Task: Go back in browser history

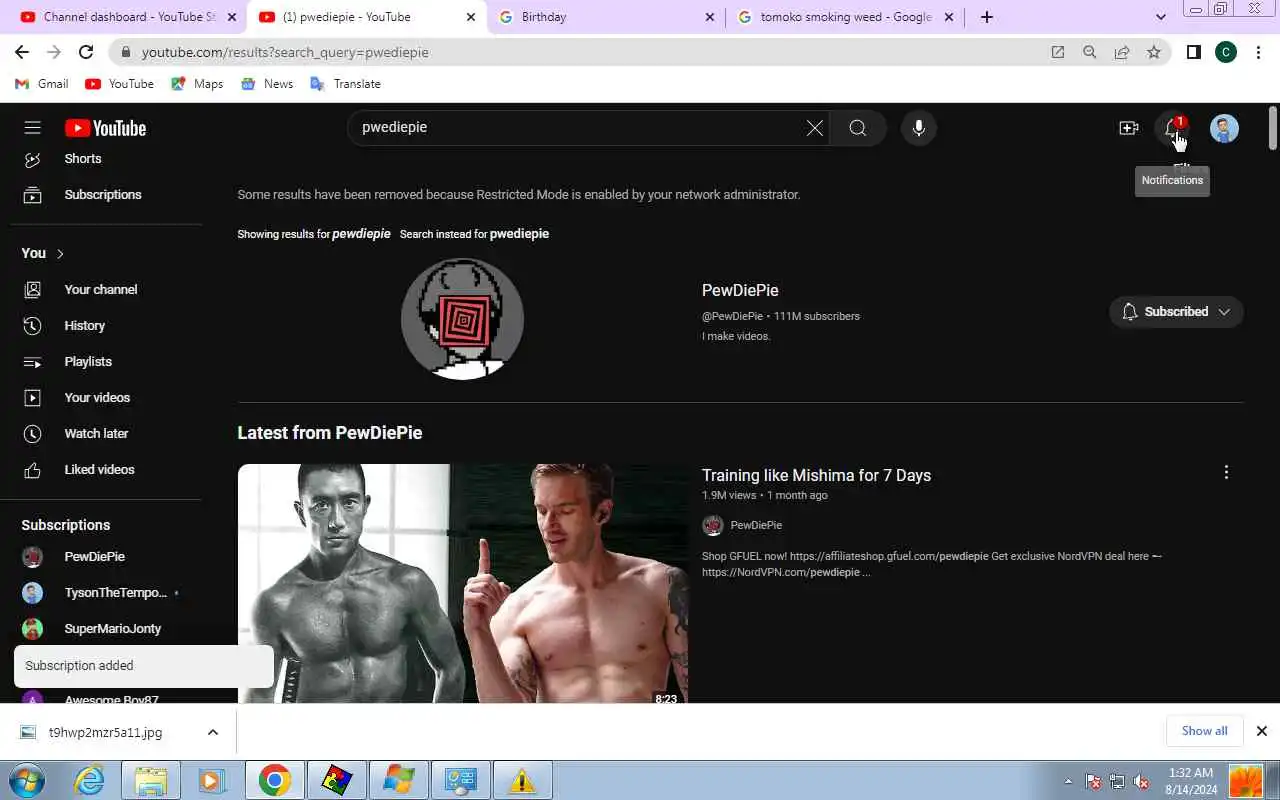Action: pos(22,52)
